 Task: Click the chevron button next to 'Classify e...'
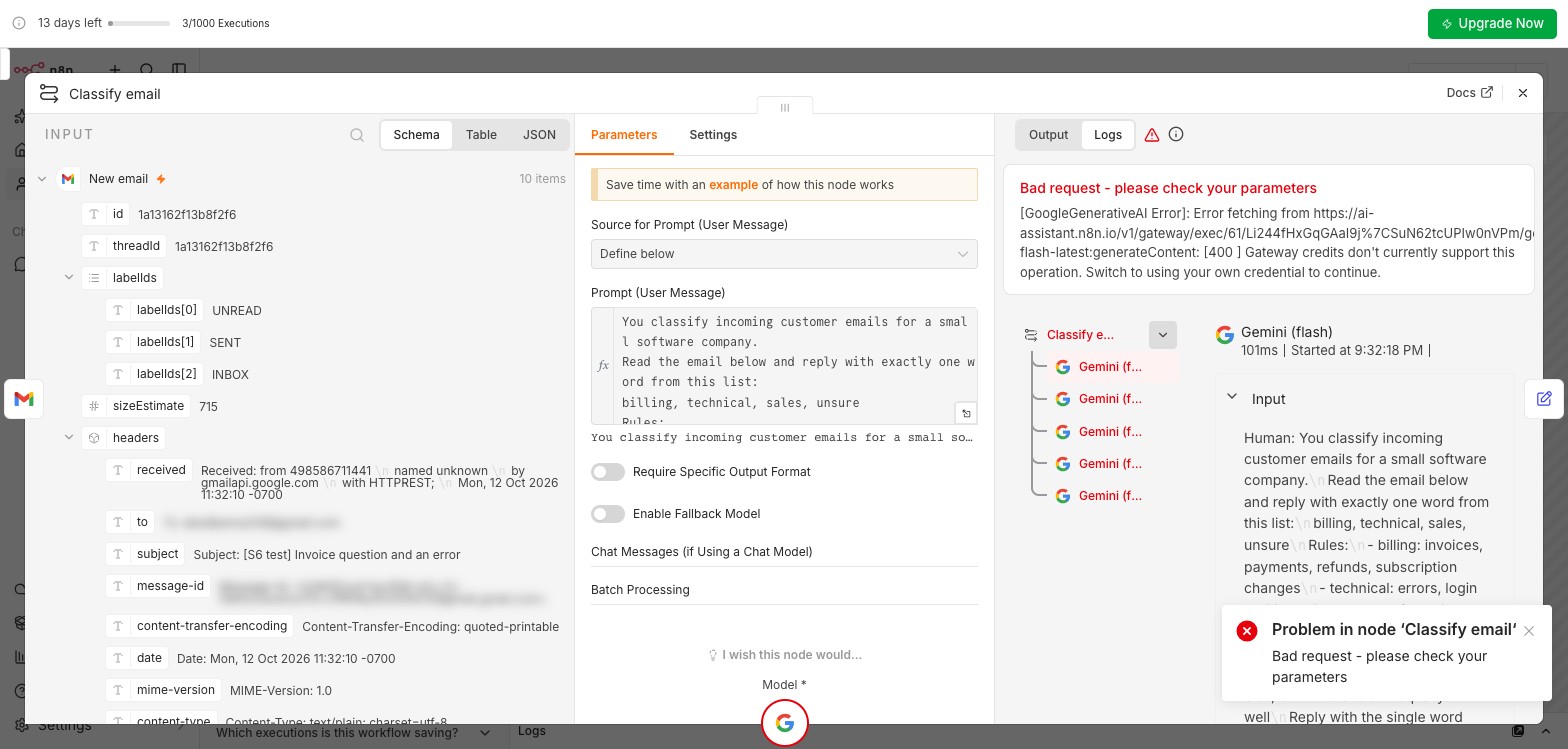point(1163,335)
